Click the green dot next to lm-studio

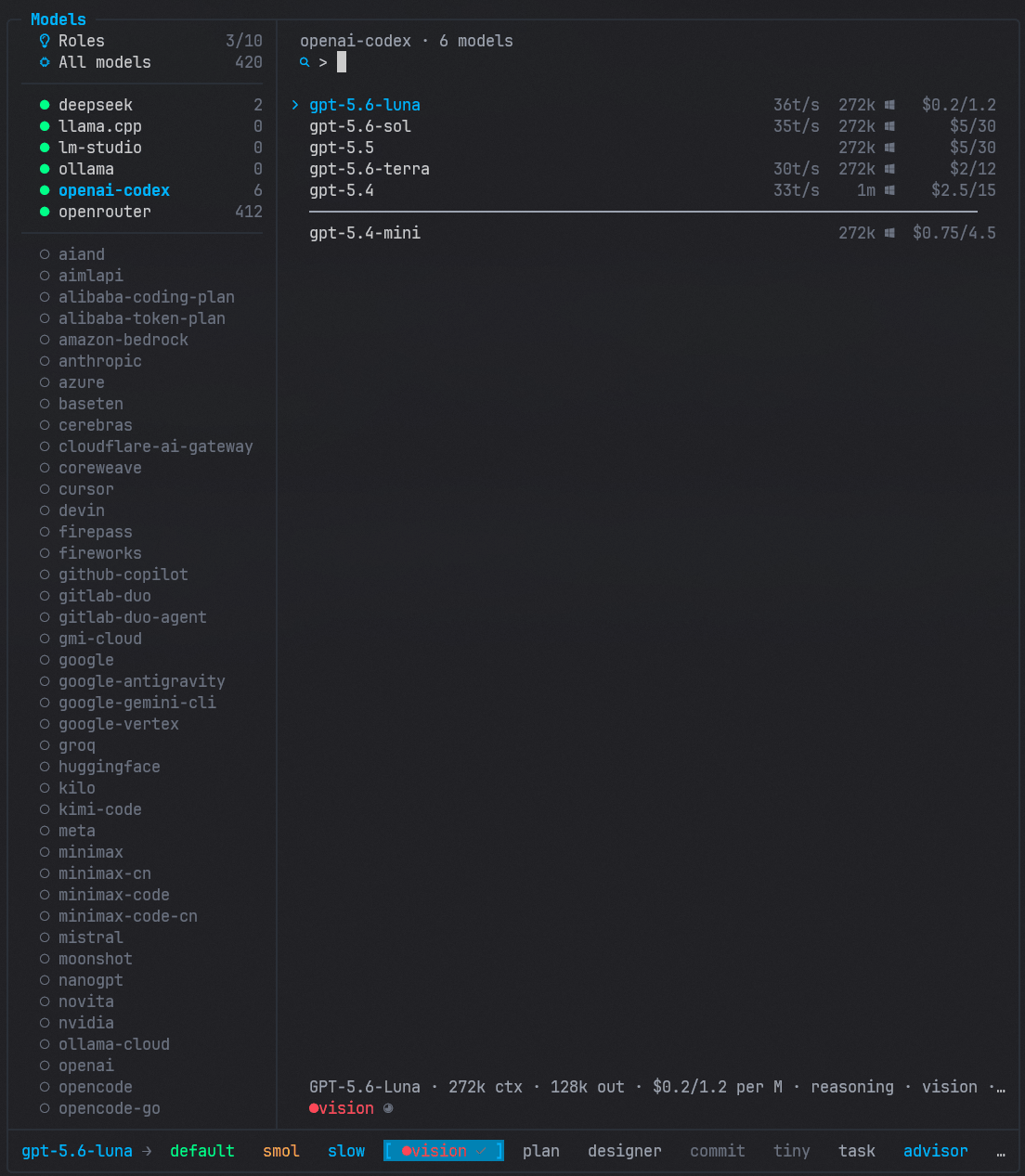(45, 148)
